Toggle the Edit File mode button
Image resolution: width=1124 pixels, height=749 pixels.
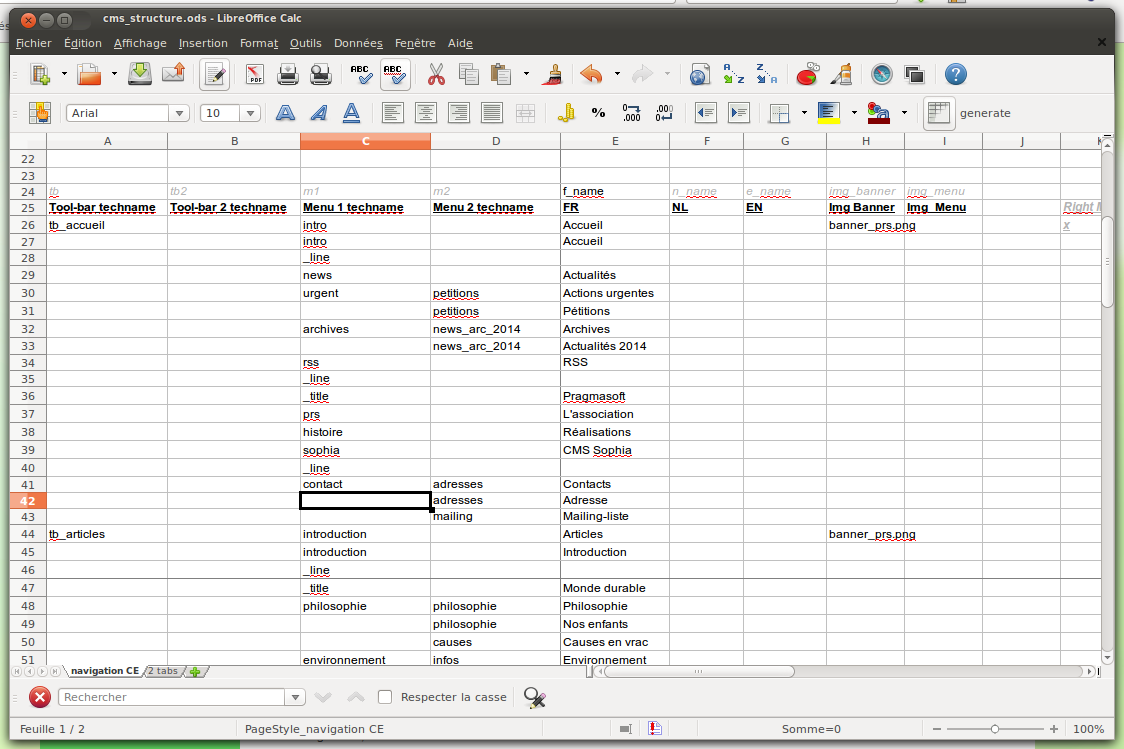click(x=214, y=74)
